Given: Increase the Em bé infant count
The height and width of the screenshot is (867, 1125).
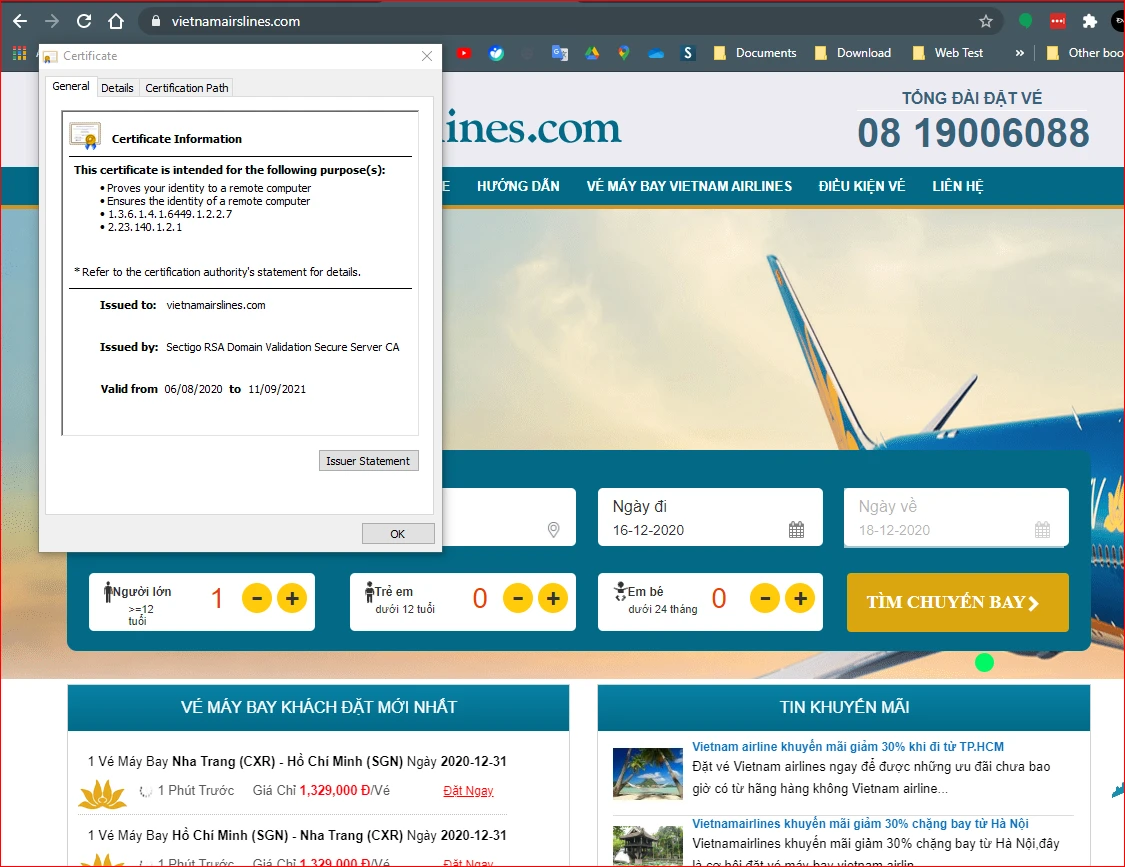Looking at the screenshot, I should click(800, 598).
